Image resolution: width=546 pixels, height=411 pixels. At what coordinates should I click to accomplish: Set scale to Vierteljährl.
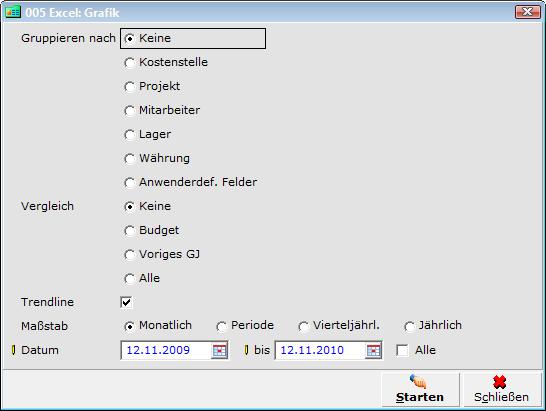(339, 326)
